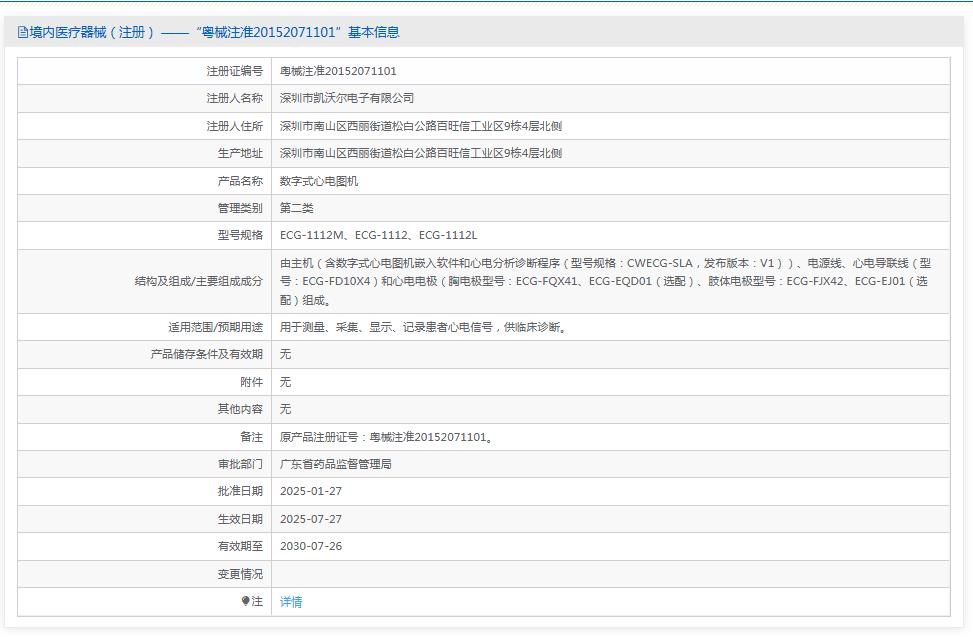Viewport: 973px width, 641px height.
Task: Click the empty 变更情况 value cell
Action: click(x=610, y=574)
